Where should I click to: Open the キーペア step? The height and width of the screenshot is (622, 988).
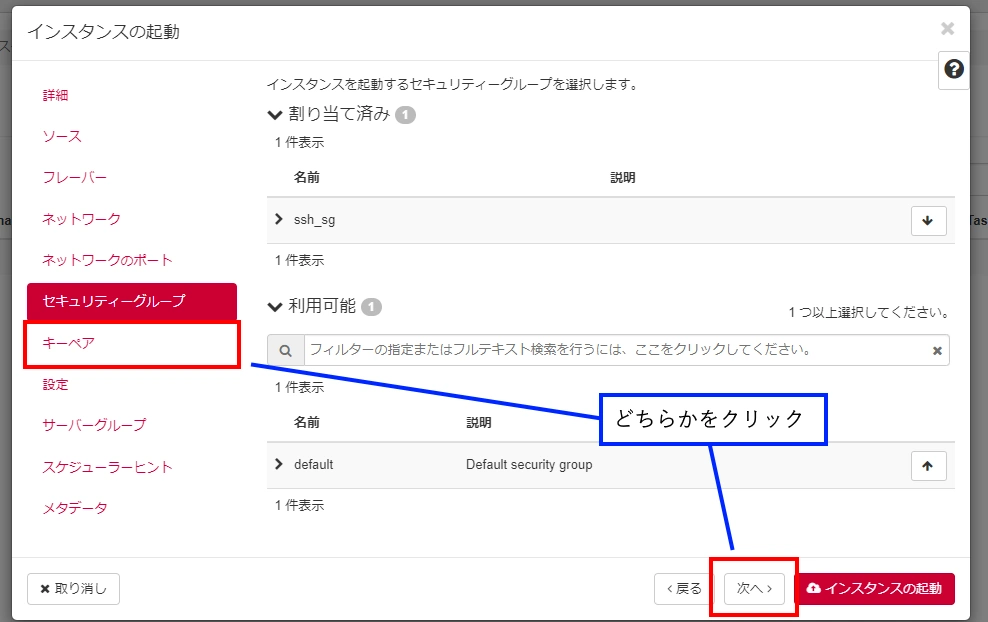tap(69, 342)
